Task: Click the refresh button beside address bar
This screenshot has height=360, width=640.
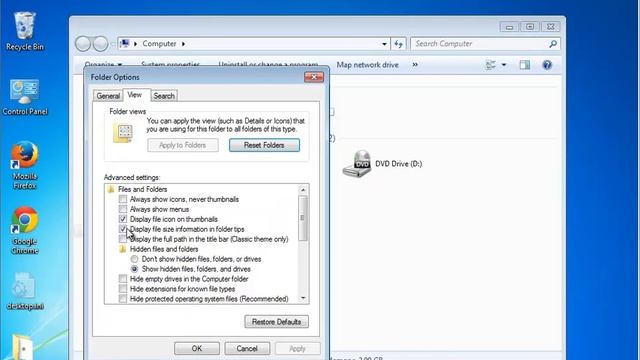Action: [x=398, y=44]
